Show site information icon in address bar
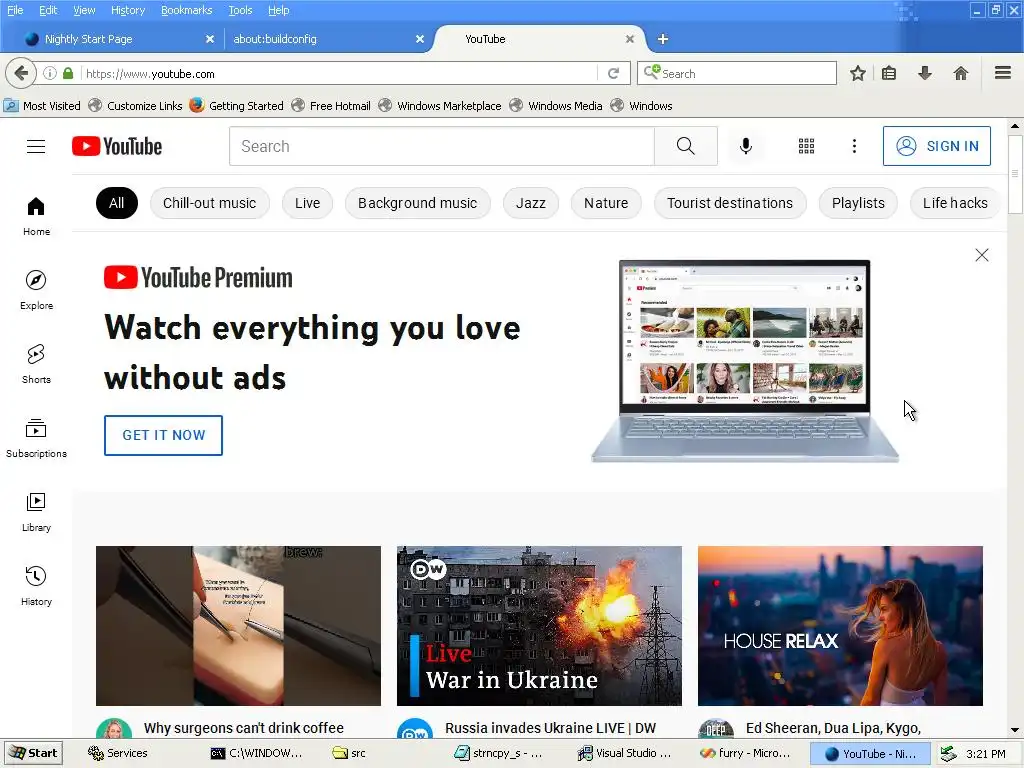 50,73
